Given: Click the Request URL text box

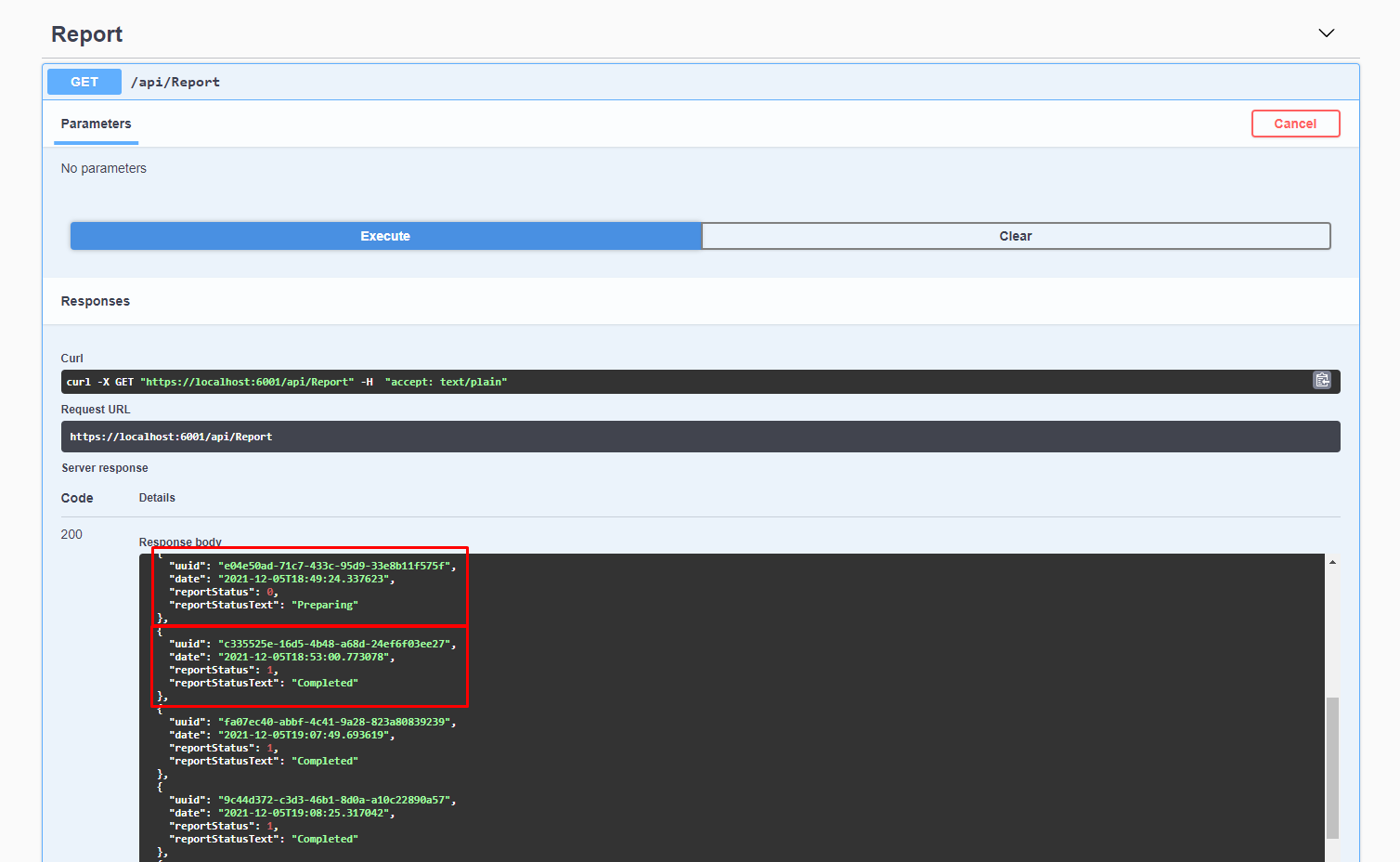Looking at the screenshot, I should tap(701, 437).
